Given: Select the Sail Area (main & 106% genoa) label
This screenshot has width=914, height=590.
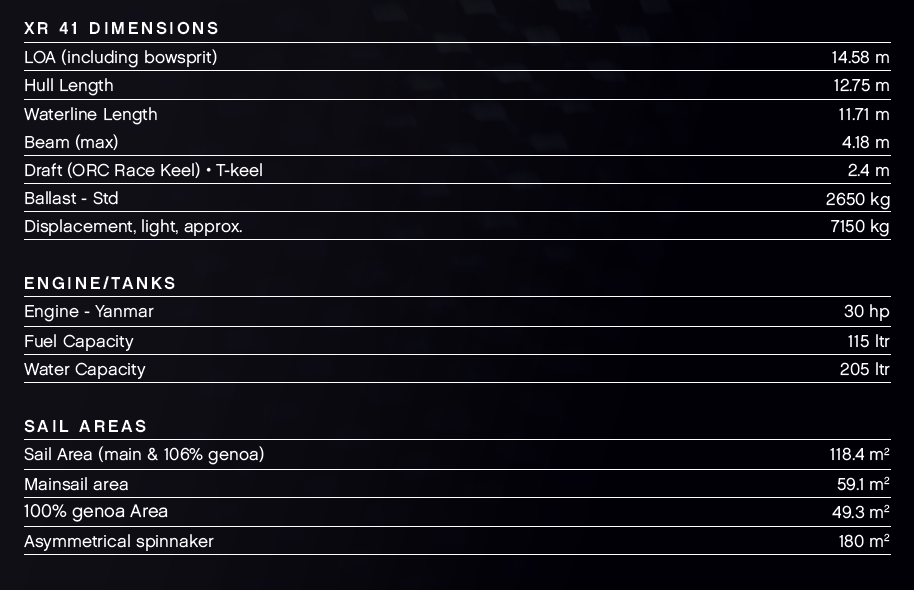Looking at the screenshot, I should pyautogui.click(x=144, y=454).
